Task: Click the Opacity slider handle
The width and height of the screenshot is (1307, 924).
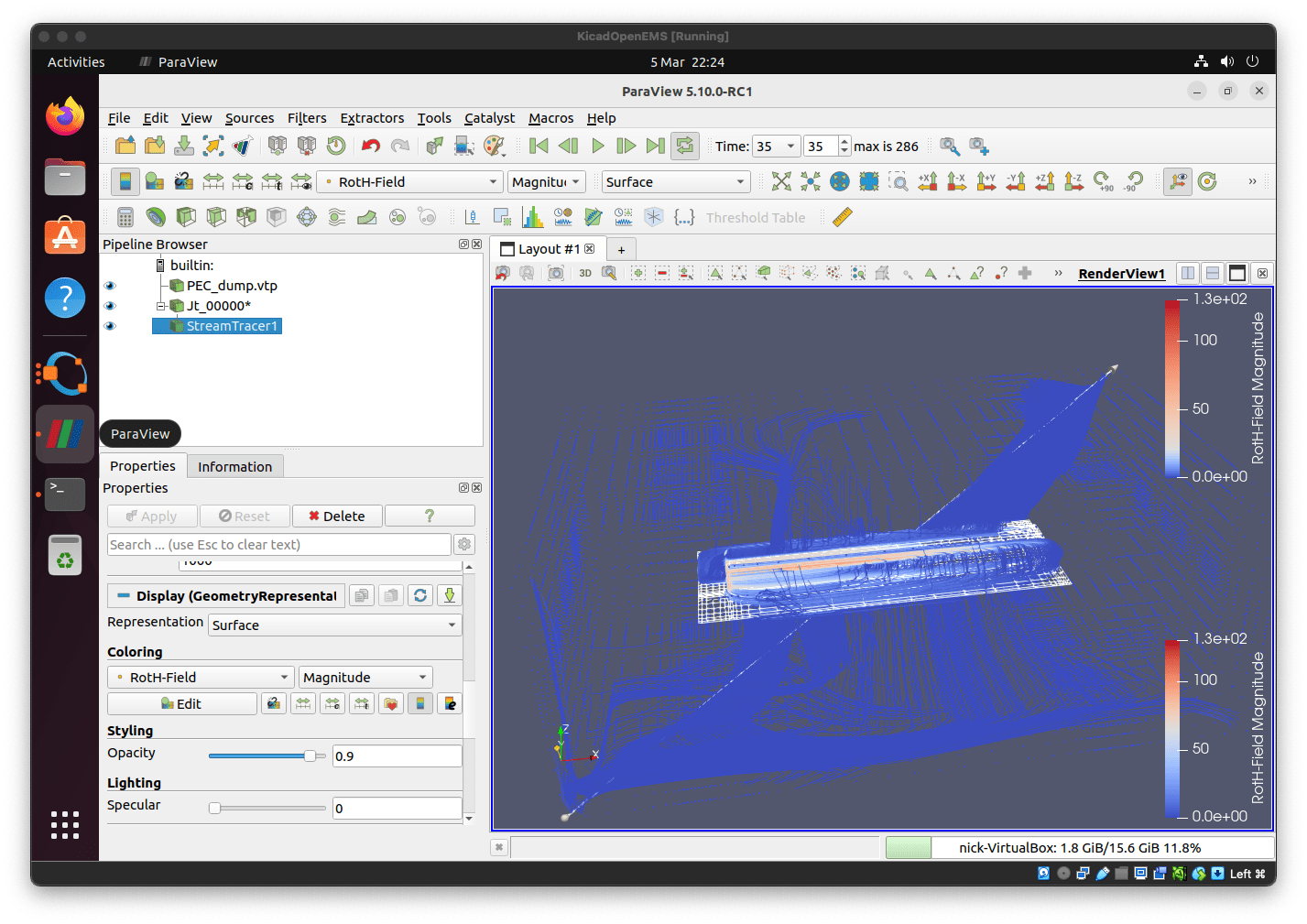Action: (310, 756)
